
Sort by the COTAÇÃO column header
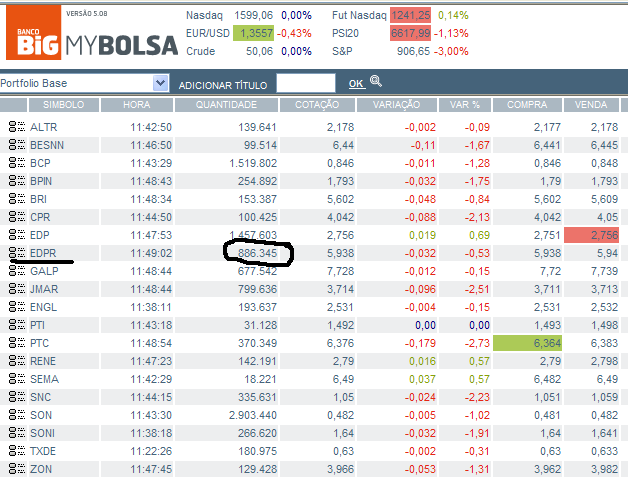pyautogui.click(x=317, y=105)
